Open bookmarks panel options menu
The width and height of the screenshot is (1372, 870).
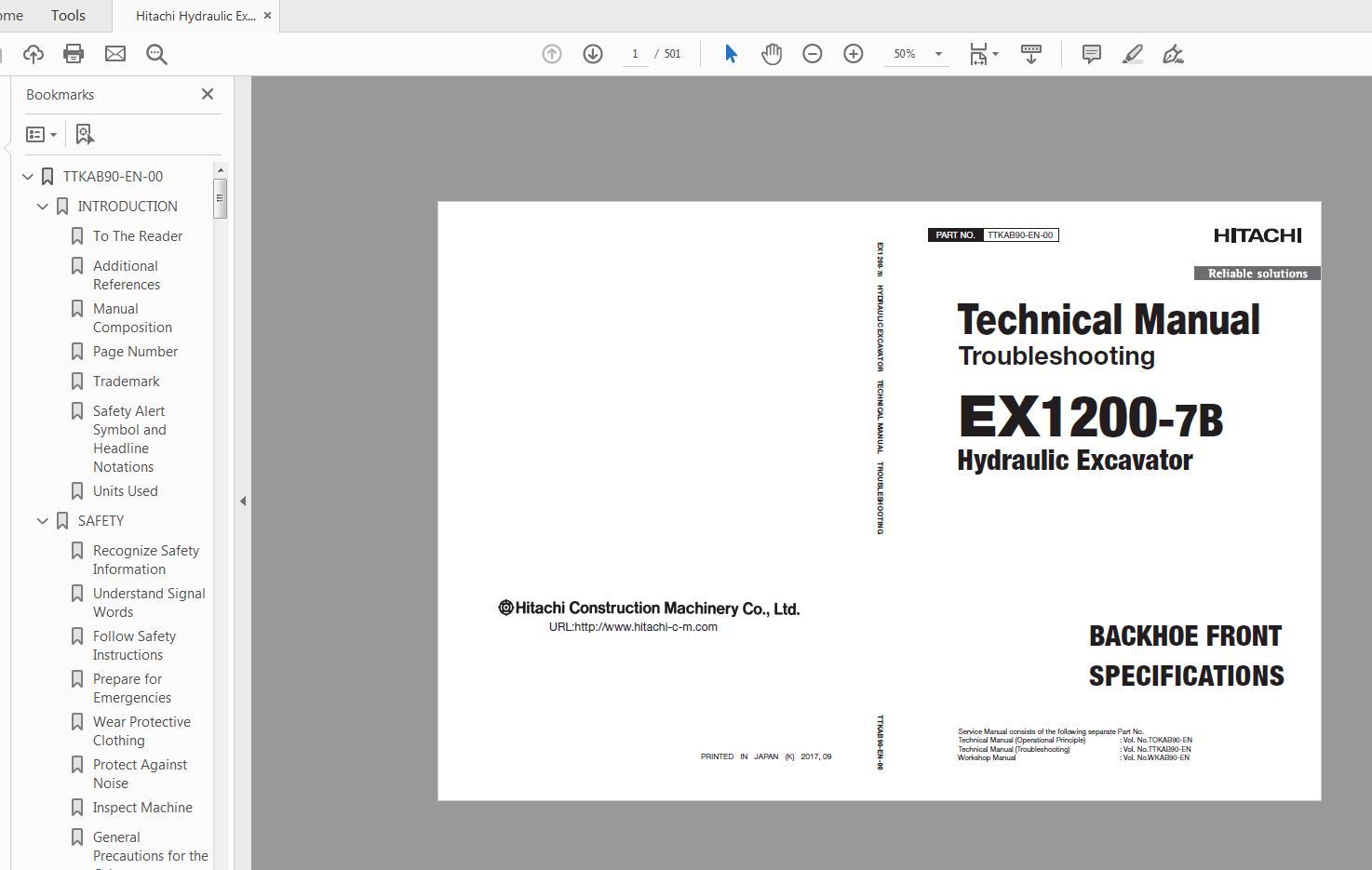(x=41, y=135)
